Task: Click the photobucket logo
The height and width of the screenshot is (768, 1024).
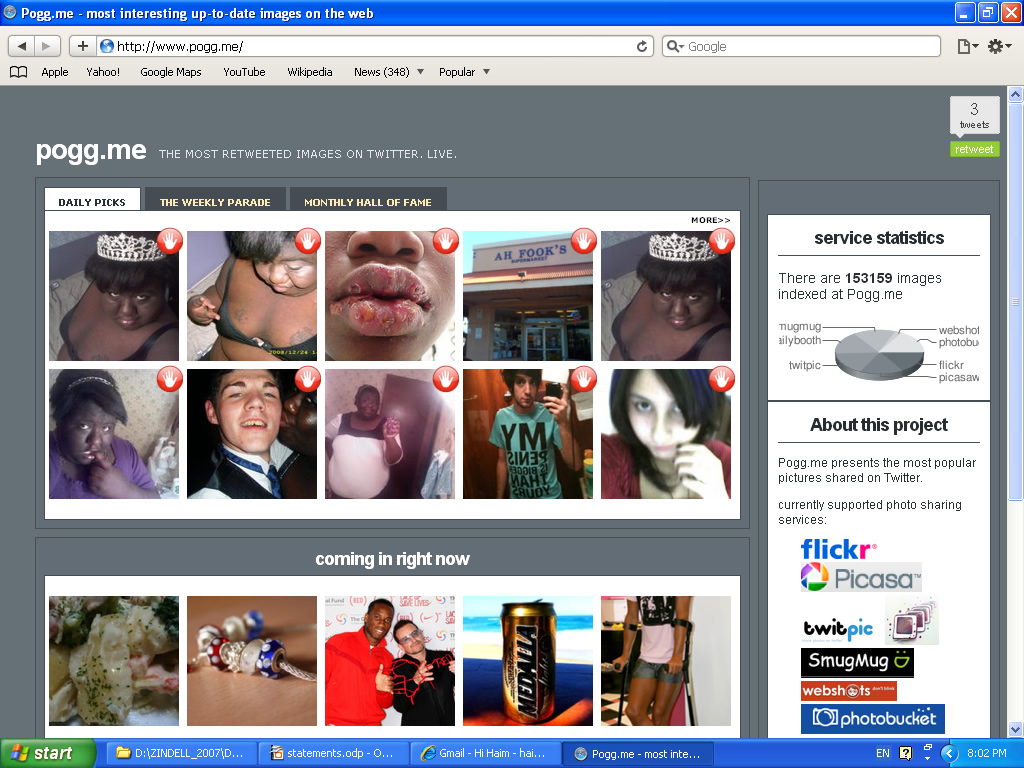Action: click(x=872, y=718)
